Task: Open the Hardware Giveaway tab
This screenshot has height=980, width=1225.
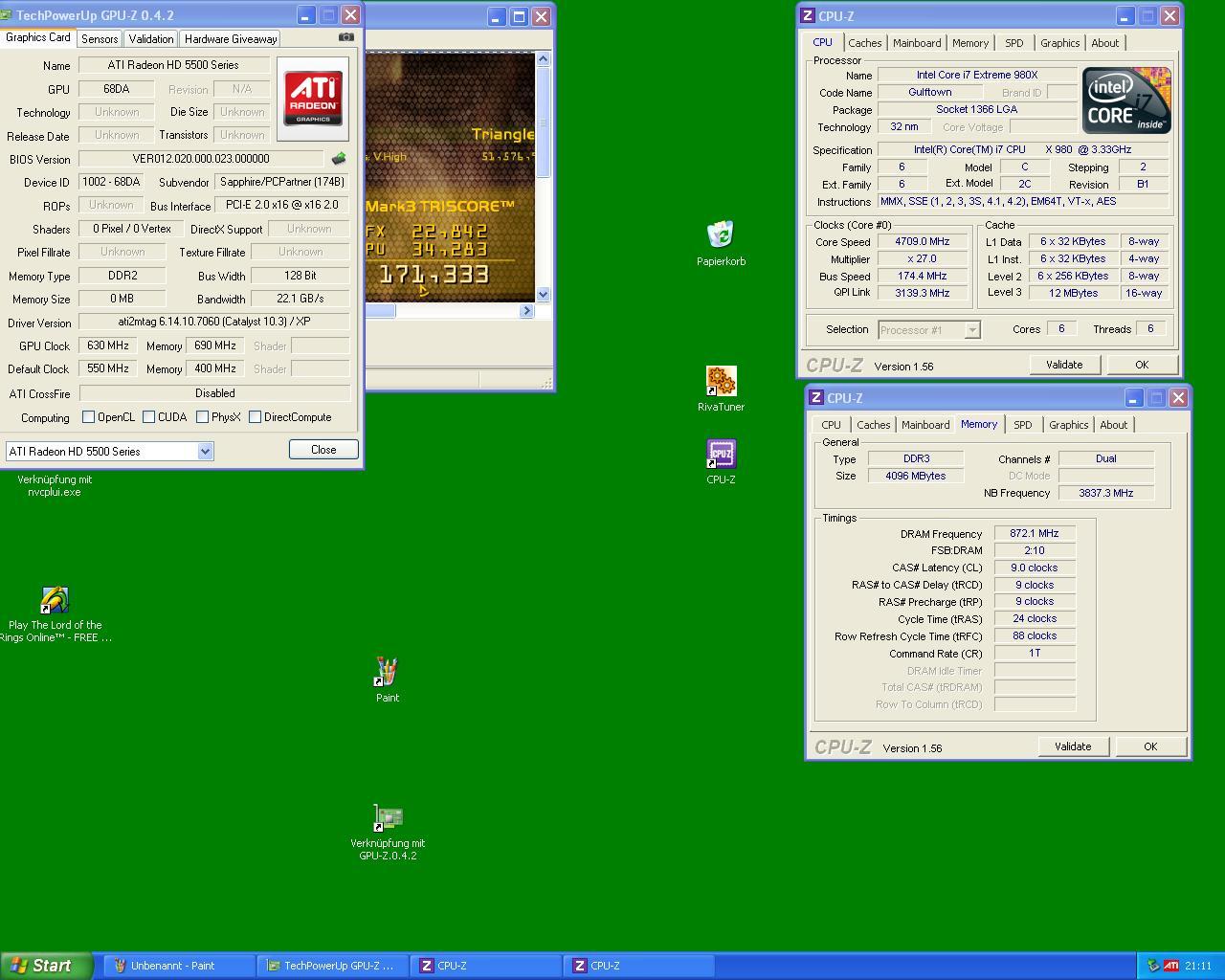Action: 231,39
